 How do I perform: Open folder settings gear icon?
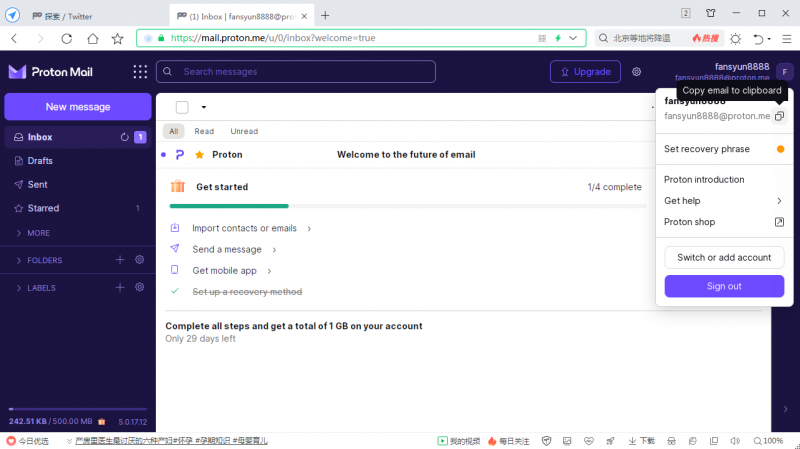click(139, 260)
